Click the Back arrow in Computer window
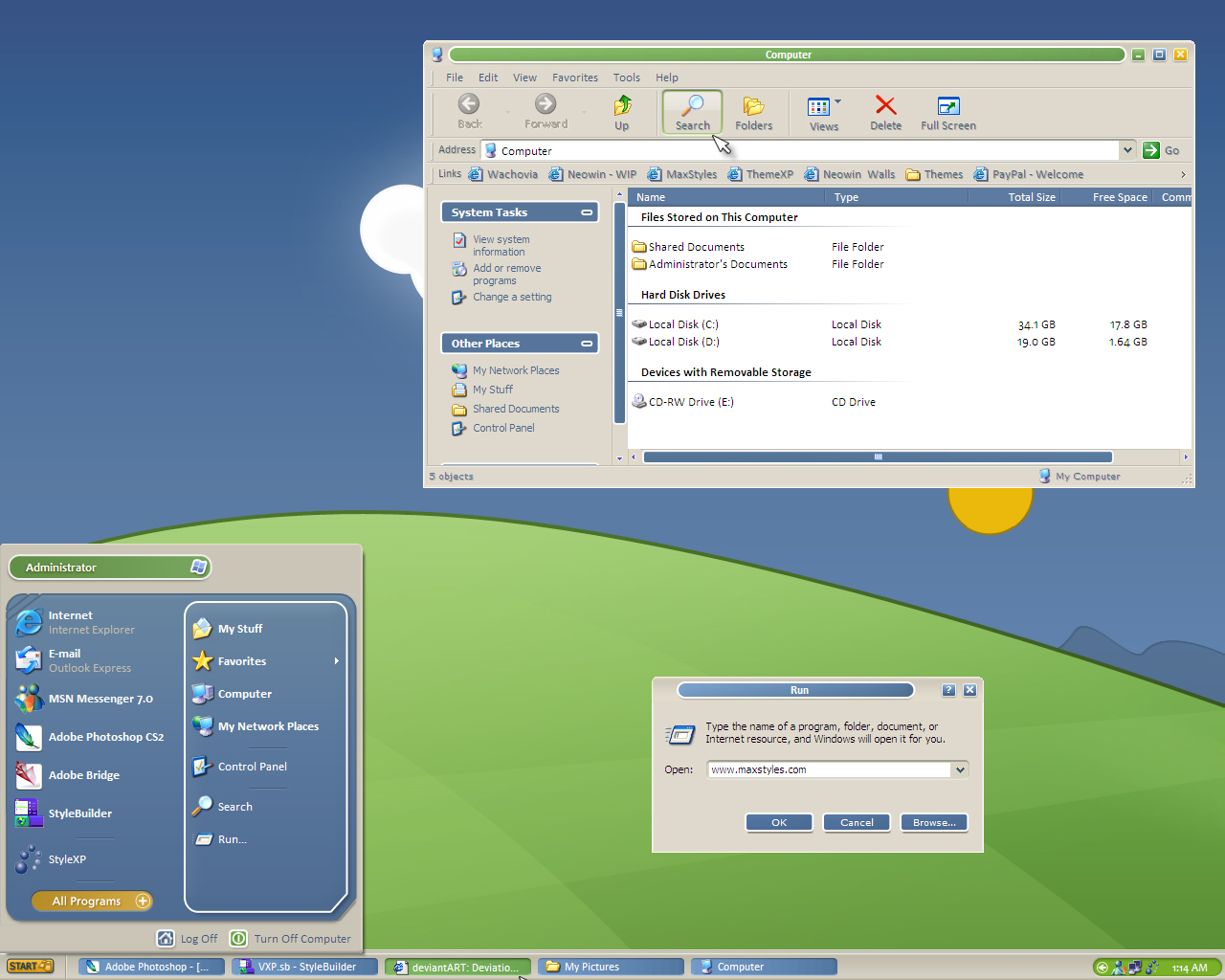 point(469,104)
